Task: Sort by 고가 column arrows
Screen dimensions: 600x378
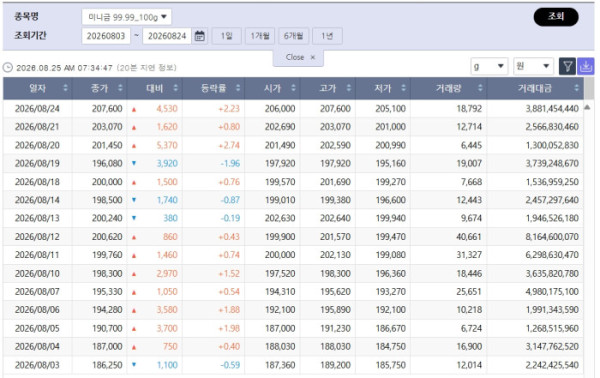Action: 349,88
